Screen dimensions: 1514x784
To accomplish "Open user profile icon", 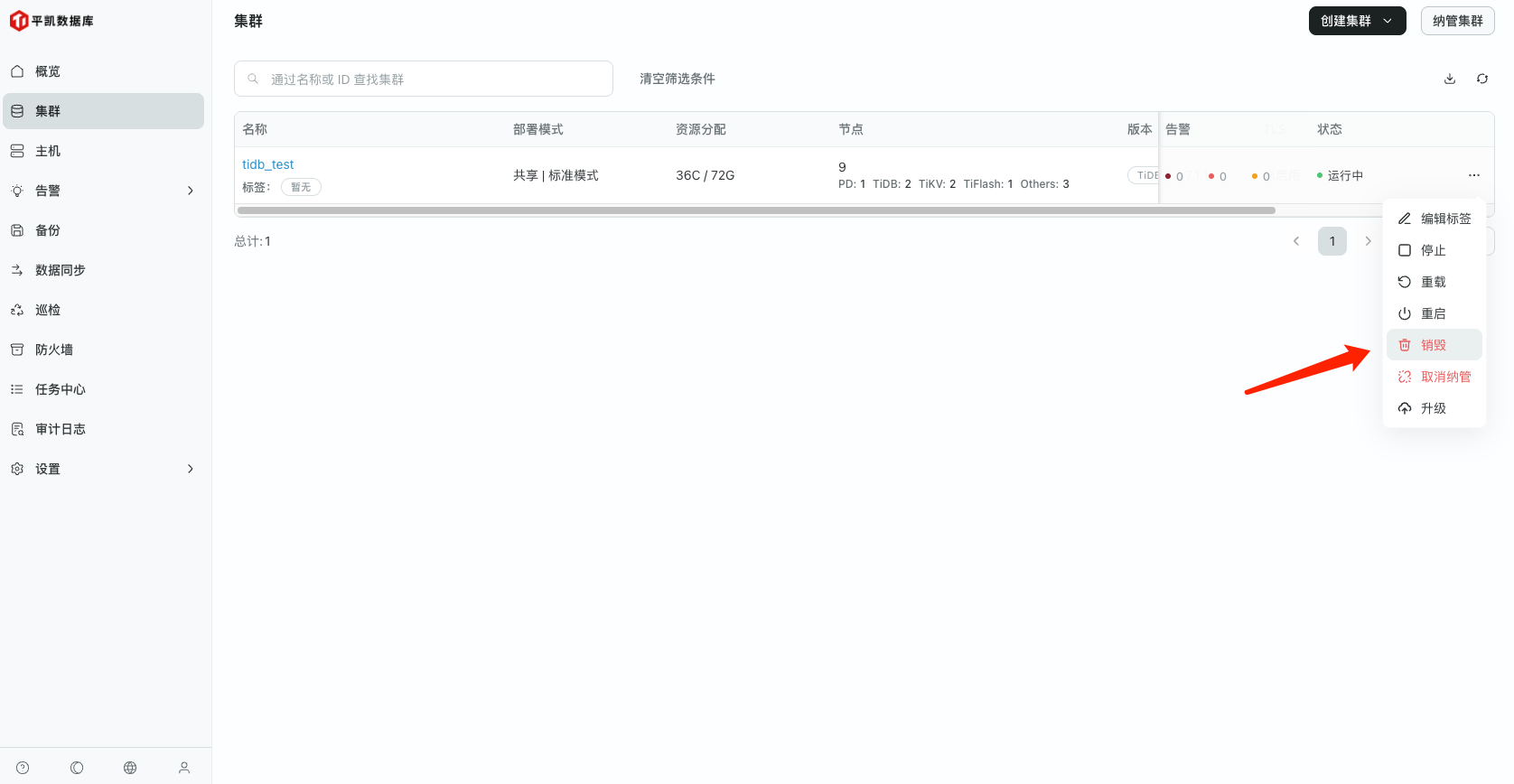I will (x=184, y=768).
